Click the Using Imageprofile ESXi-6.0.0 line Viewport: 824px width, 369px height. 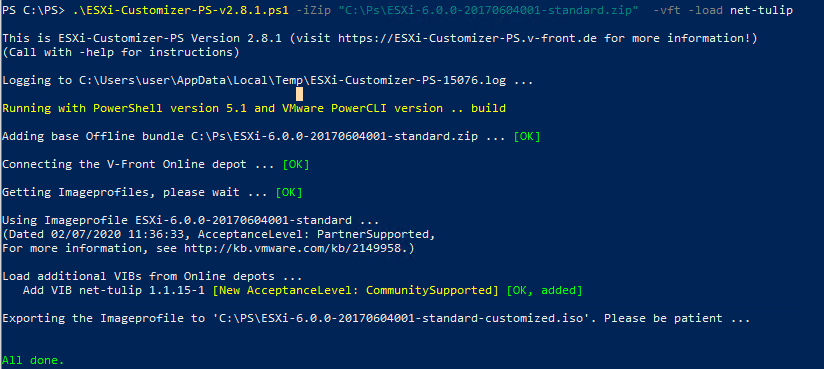(191, 220)
